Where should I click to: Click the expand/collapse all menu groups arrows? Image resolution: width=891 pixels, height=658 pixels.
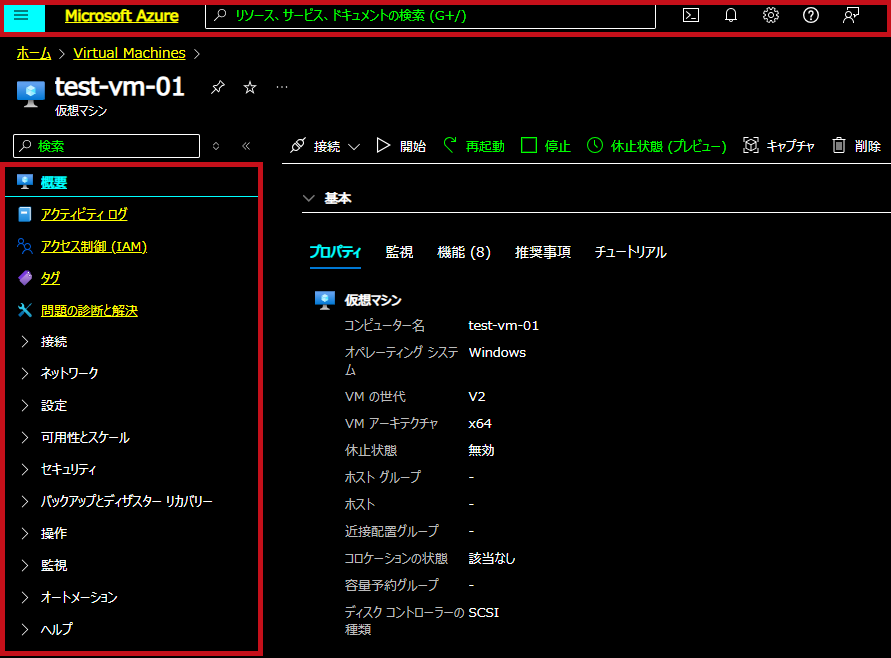click(x=216, y=146)
